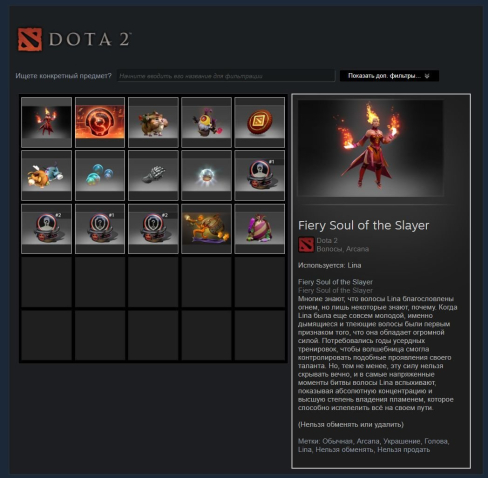Select the purple-hat bird courier item
Image resolution: width=488 pixels, height=478 pixels.
(206, 122)
